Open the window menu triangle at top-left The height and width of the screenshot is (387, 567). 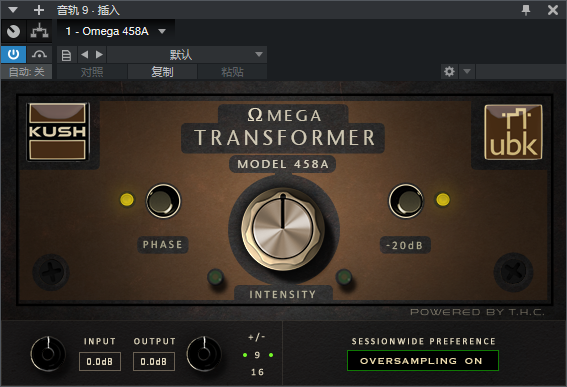pyautogui.click(x=13, y=10)
